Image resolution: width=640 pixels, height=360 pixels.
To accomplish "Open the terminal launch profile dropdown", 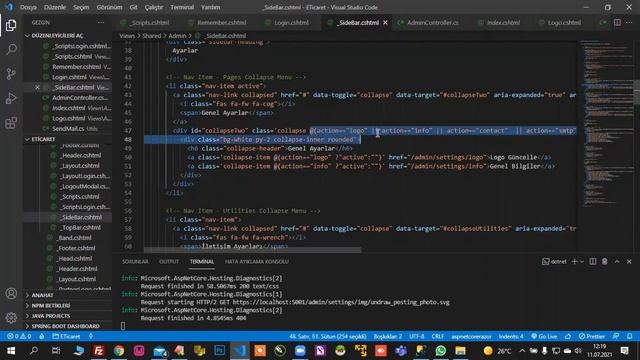I will (x=582, y=261).
